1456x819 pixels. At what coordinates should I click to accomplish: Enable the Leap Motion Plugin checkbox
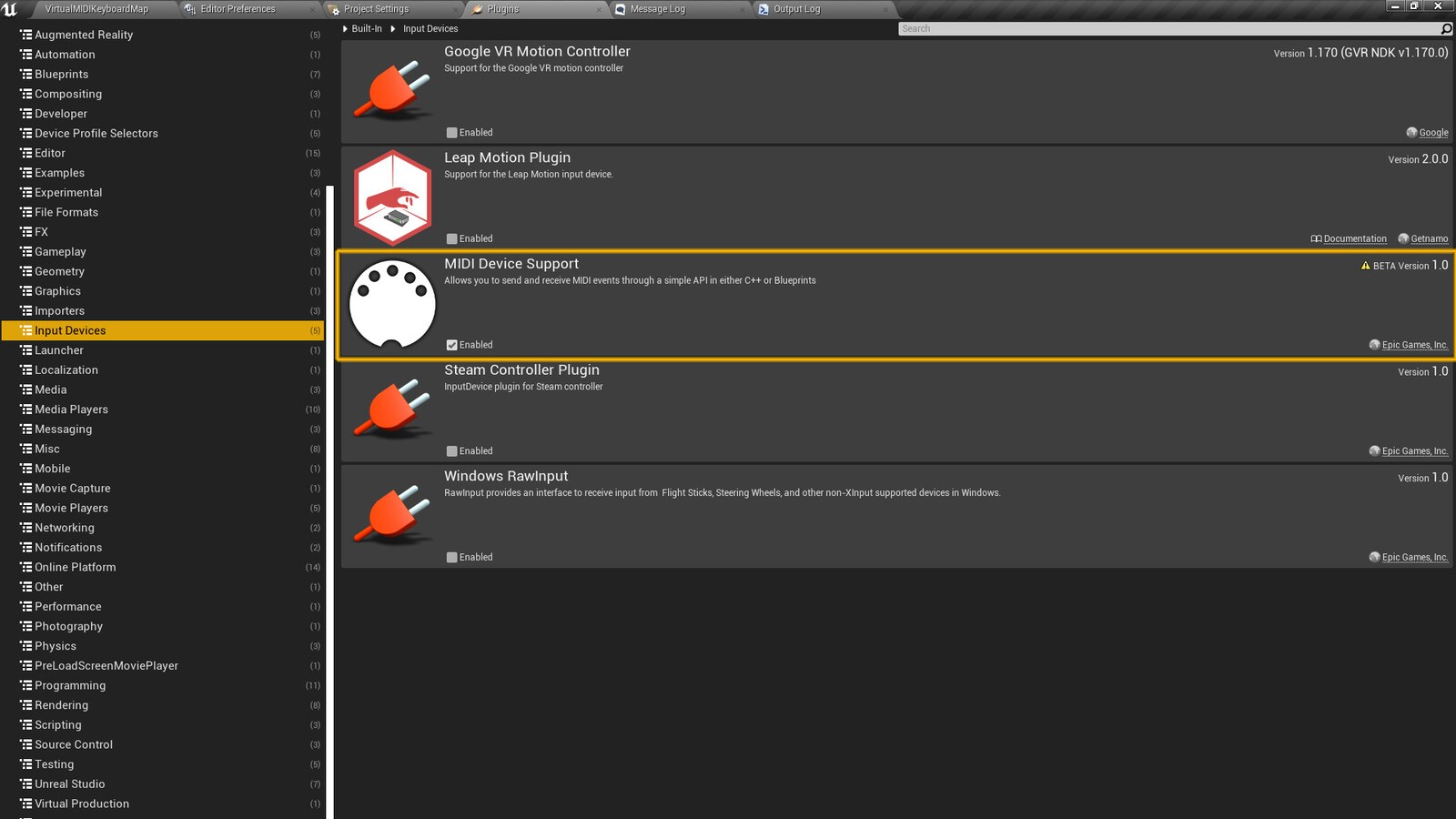tap(452, 239)
